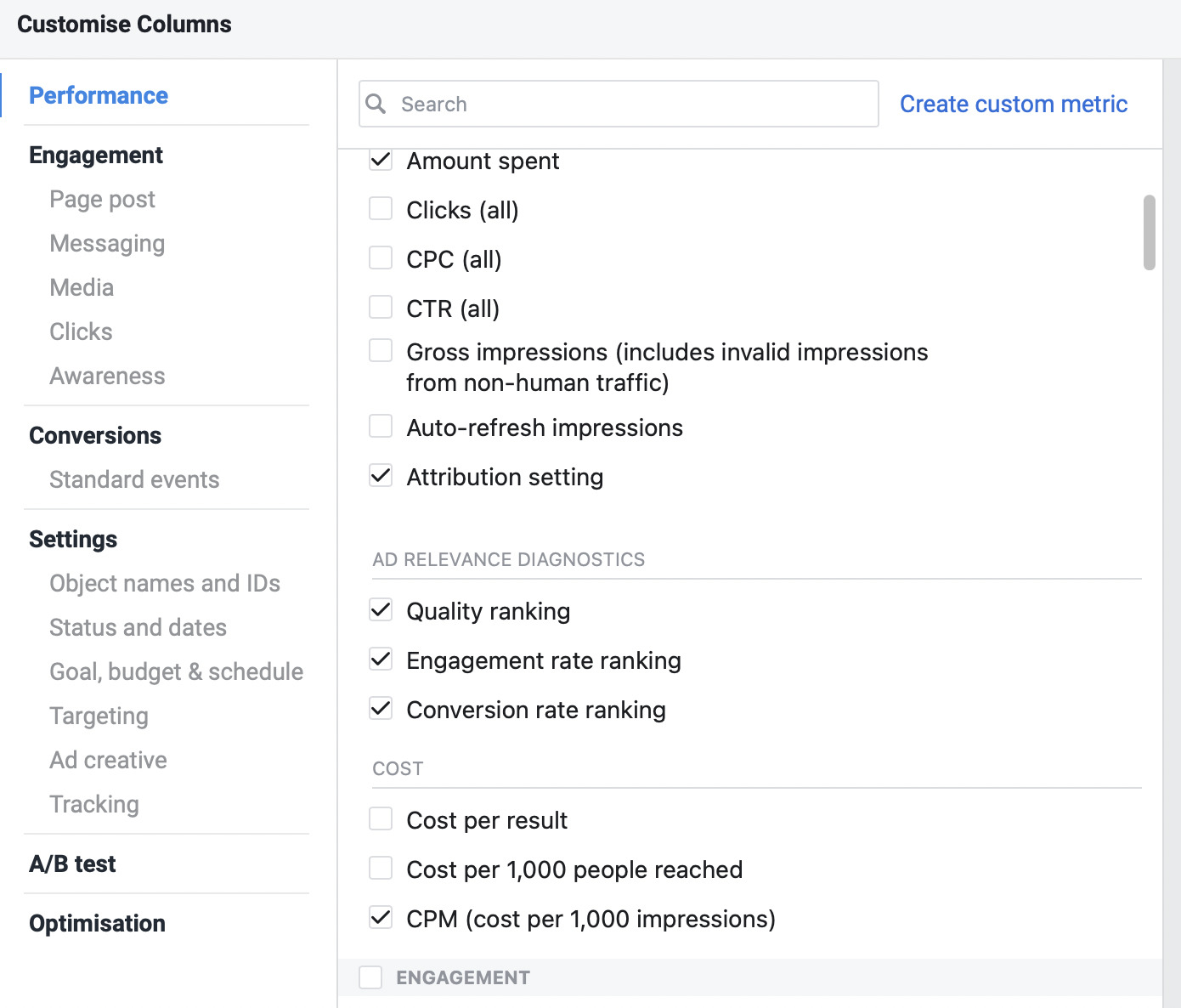1181x1008 pixels.
Task: Disable the Attribution setting column
Action: pos(380,475)
